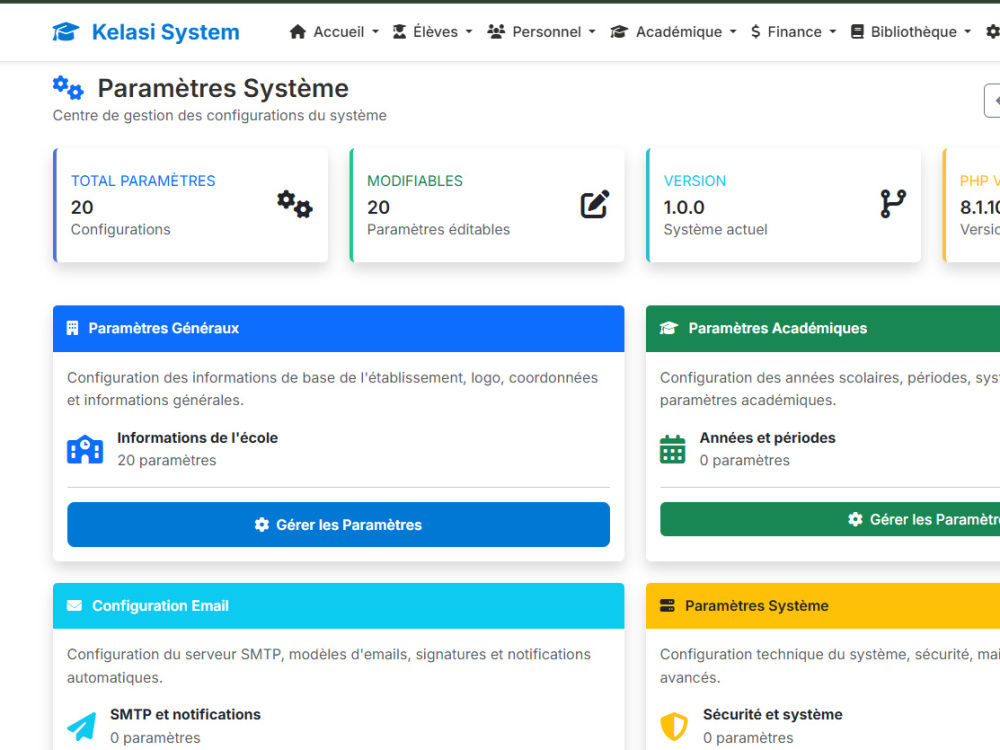1000x750 pixels.
Task: Click the gears icon in Total Paramètres card
Action: (x=295, y=204)
